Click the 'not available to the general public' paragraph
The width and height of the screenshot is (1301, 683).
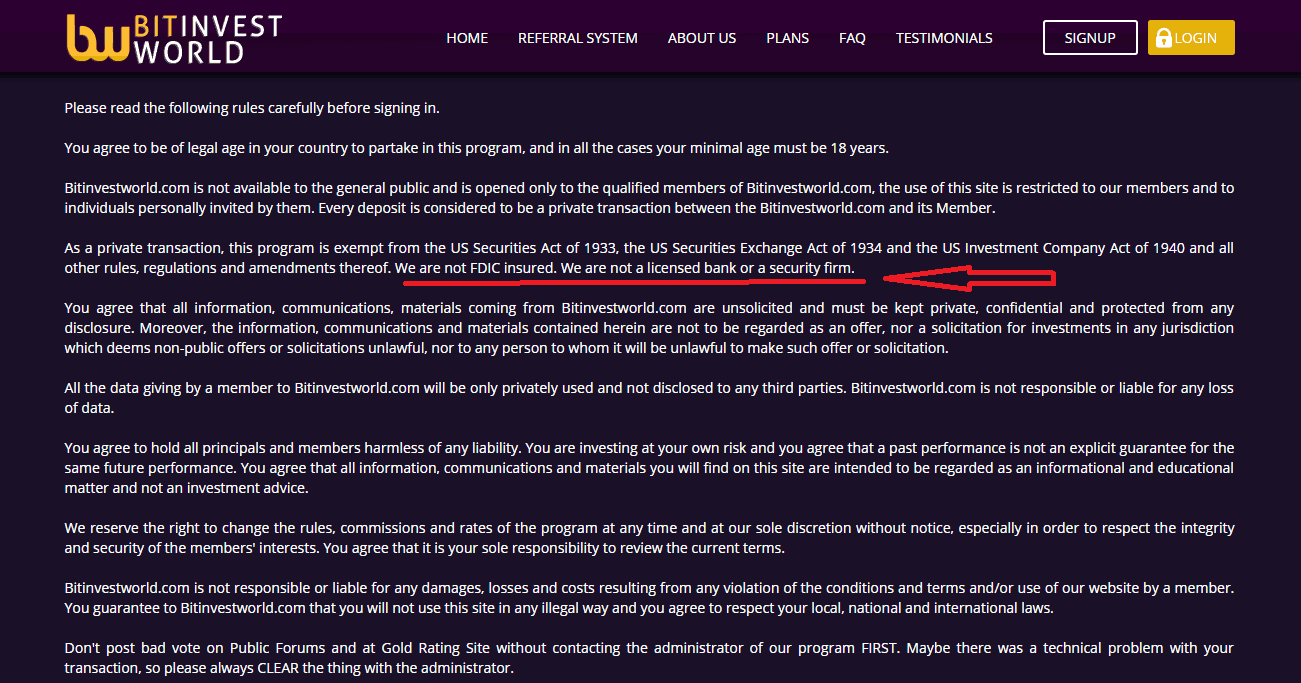click(649, 198)
